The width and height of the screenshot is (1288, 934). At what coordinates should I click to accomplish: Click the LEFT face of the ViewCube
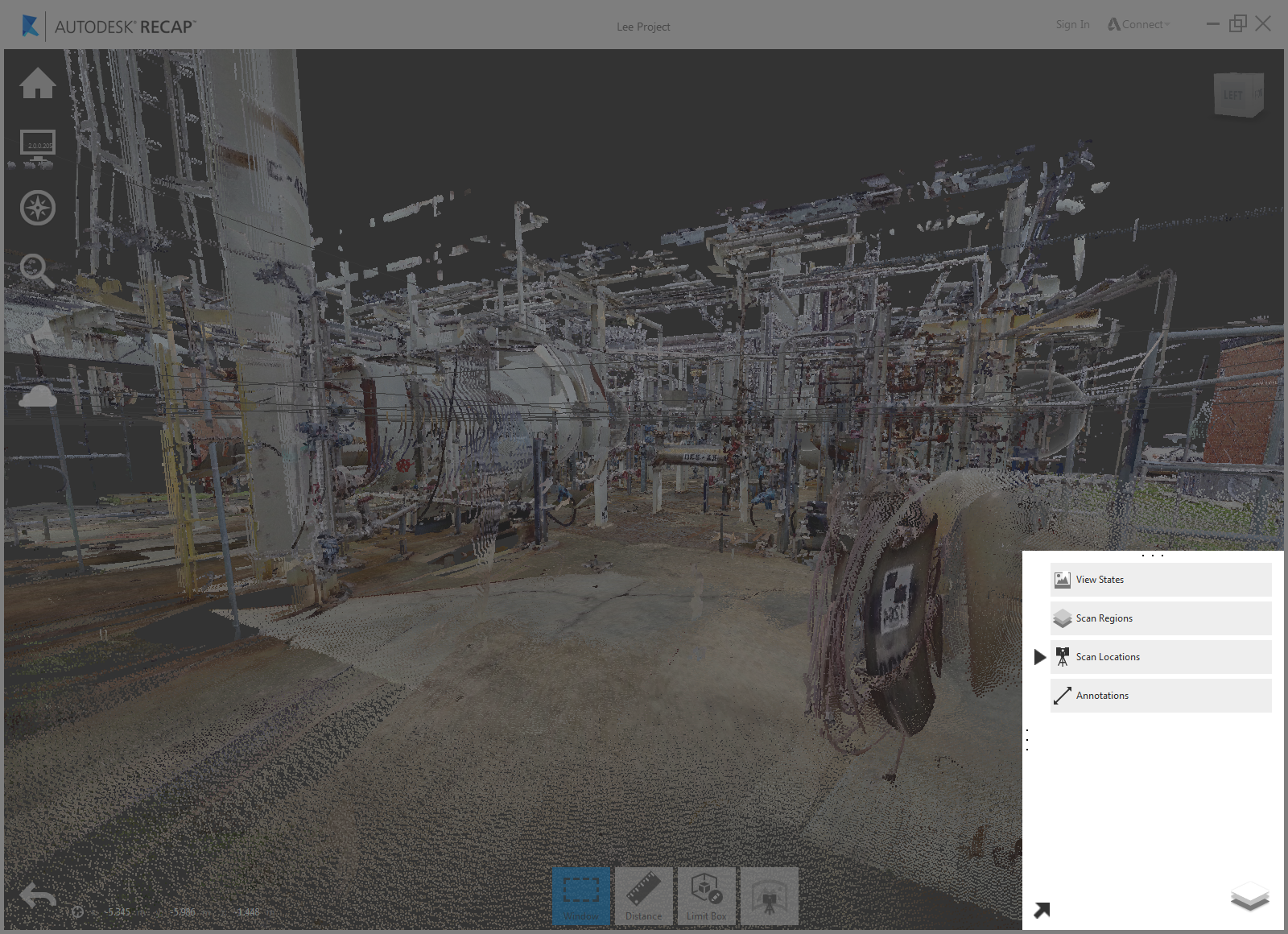[x=1232, y=95]
